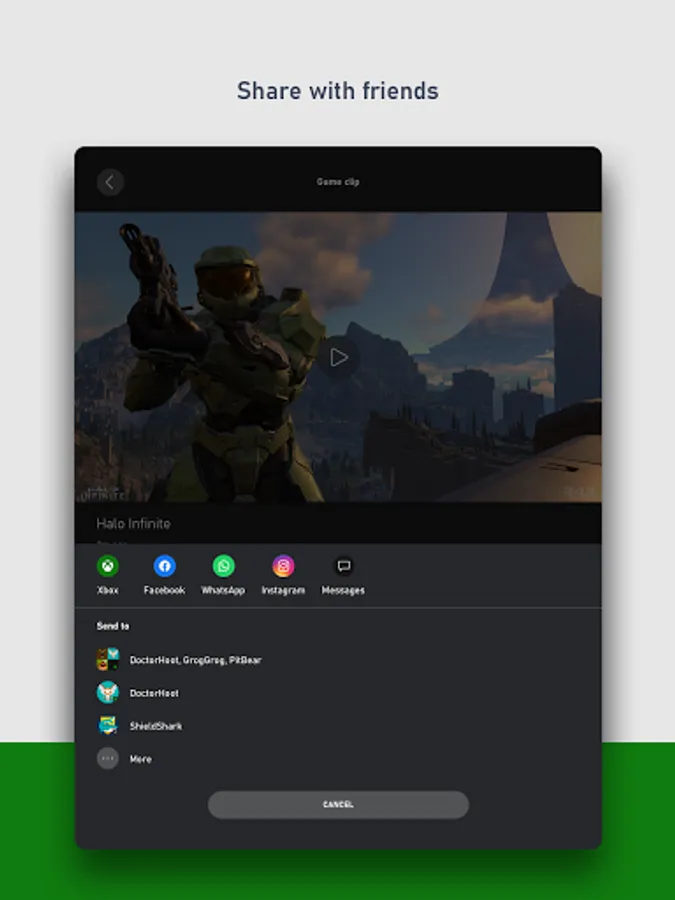Show more recipients with More
This screenshot has width=675, height=900.
tap(141, 759)
